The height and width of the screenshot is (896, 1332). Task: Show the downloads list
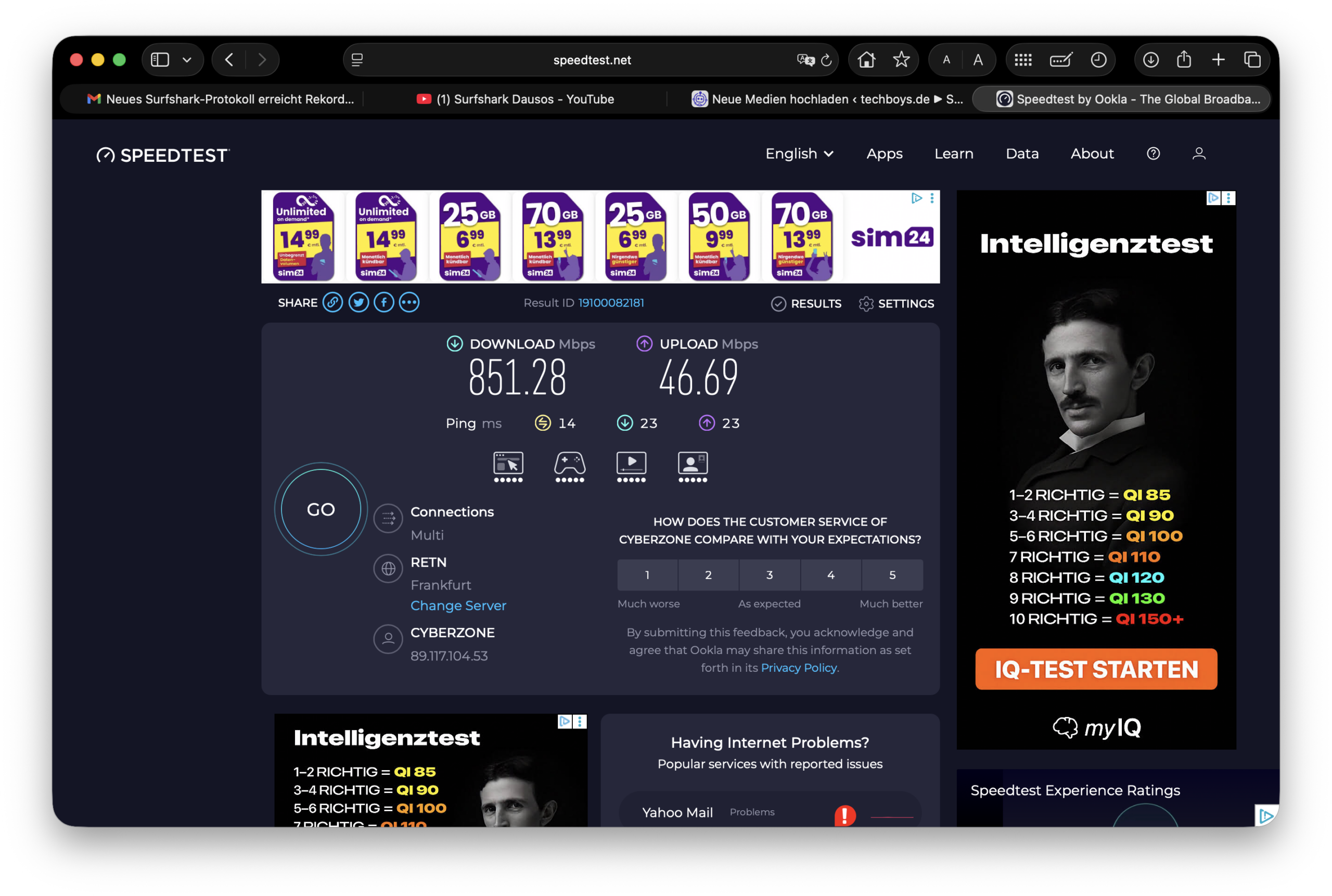[x=1150, y=59]
